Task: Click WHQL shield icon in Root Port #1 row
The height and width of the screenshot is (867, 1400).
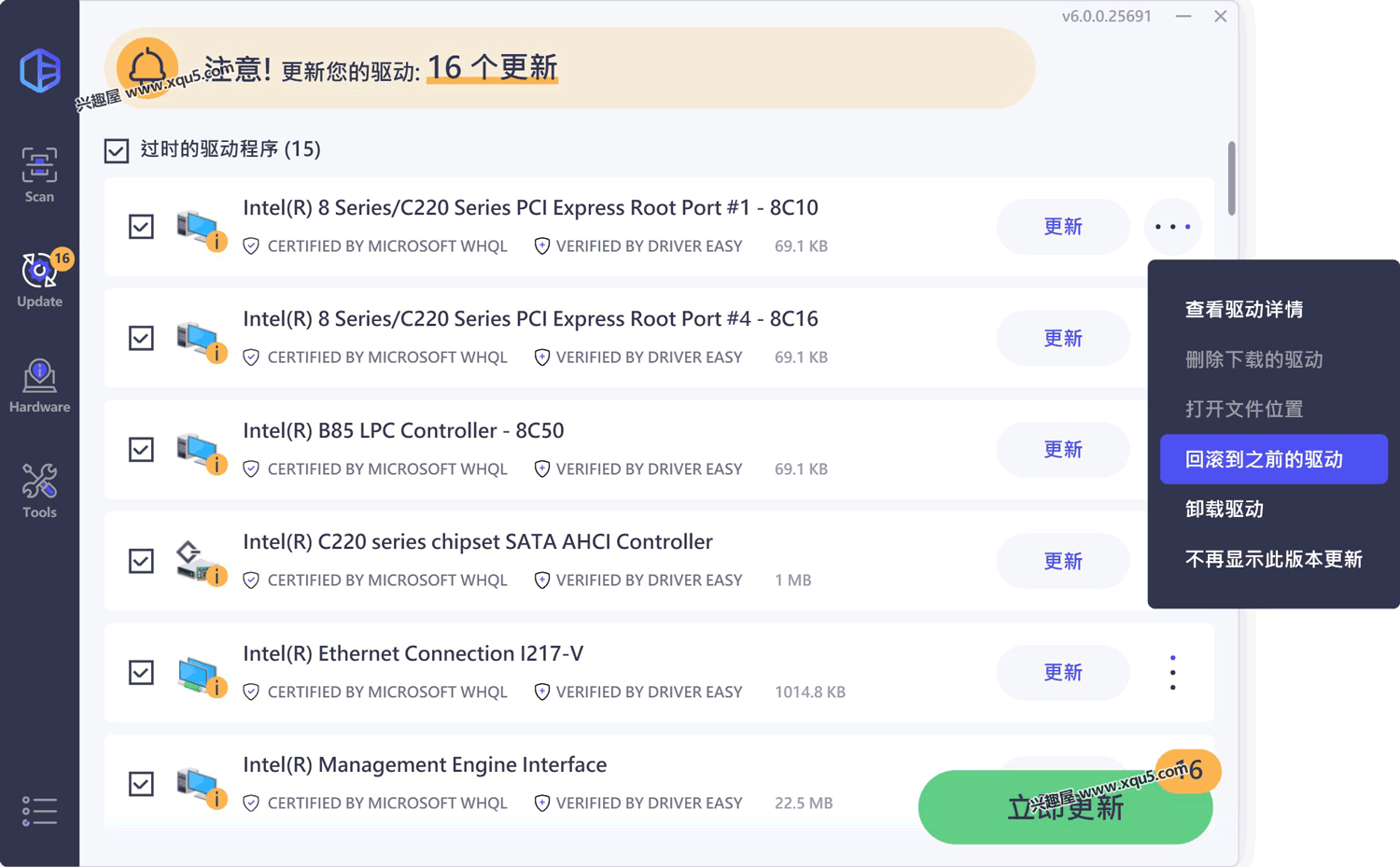Action: tap(251, 246)
